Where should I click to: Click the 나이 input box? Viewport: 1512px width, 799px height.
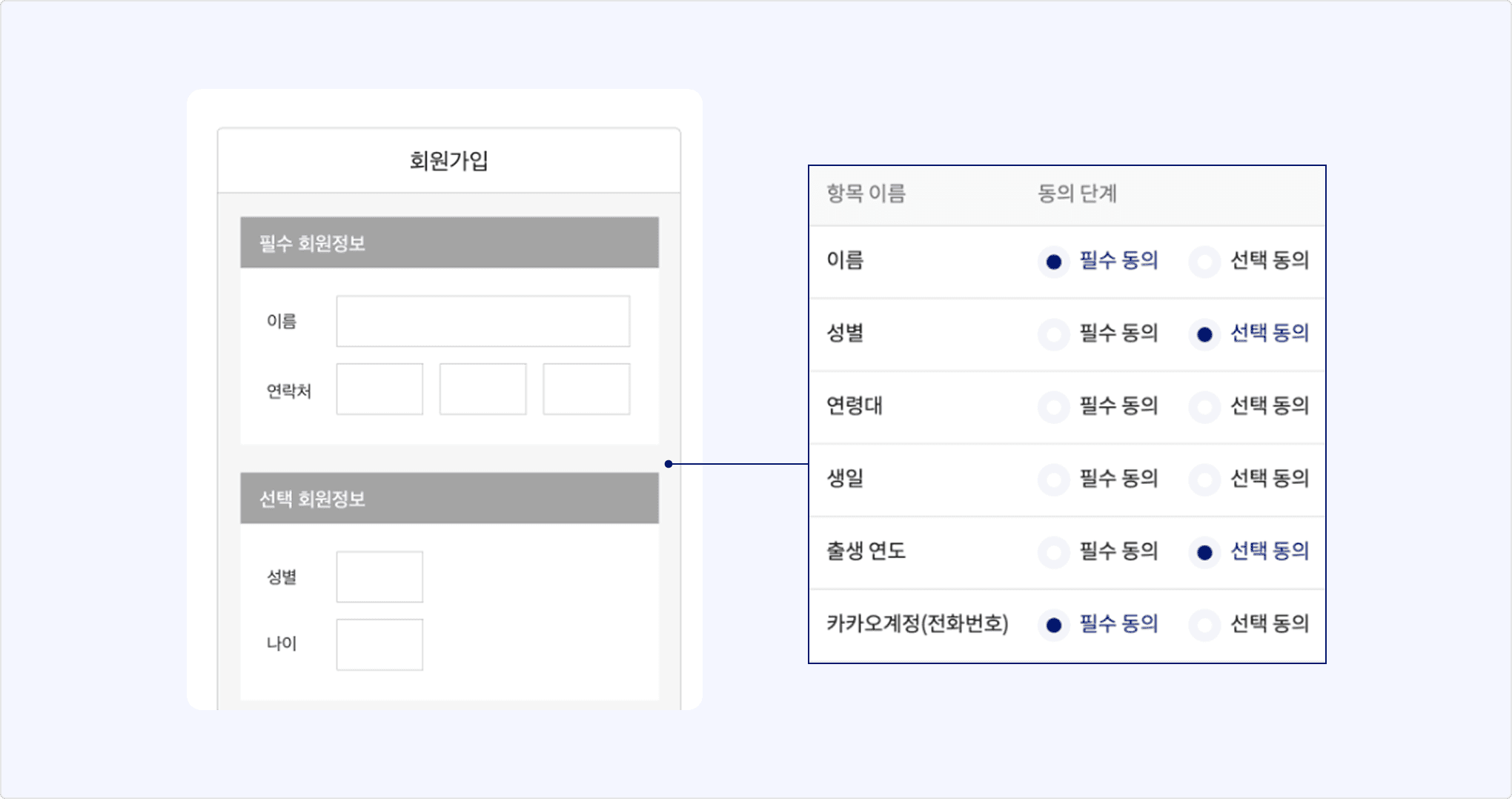(x=379, y=645)
